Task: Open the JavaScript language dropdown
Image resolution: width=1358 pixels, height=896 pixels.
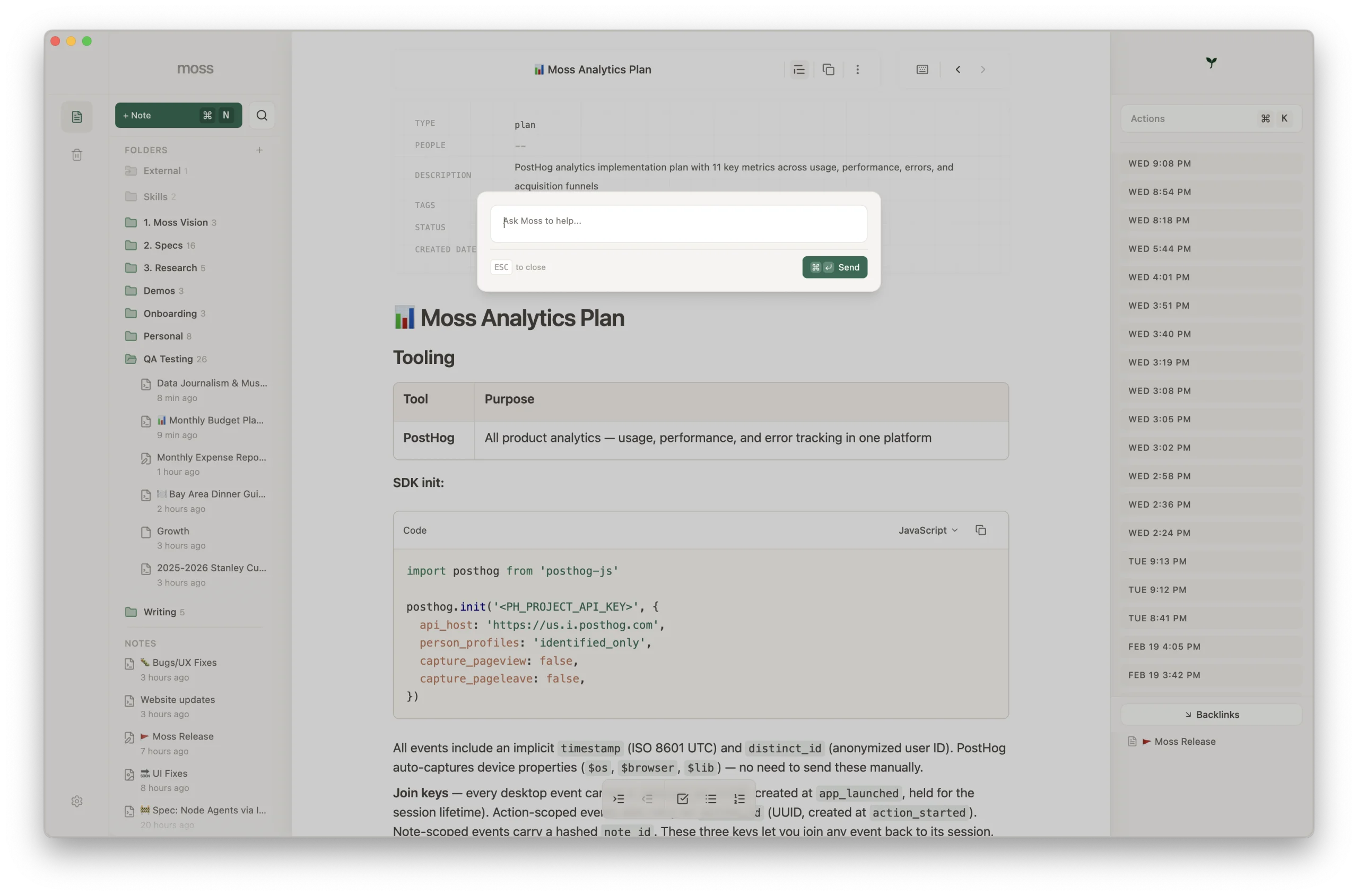Action: [x=927, y=530]
